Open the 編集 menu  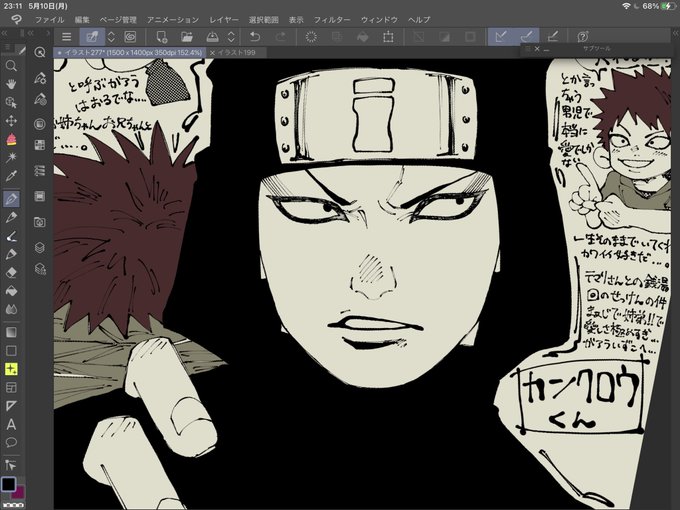[82, 20]
